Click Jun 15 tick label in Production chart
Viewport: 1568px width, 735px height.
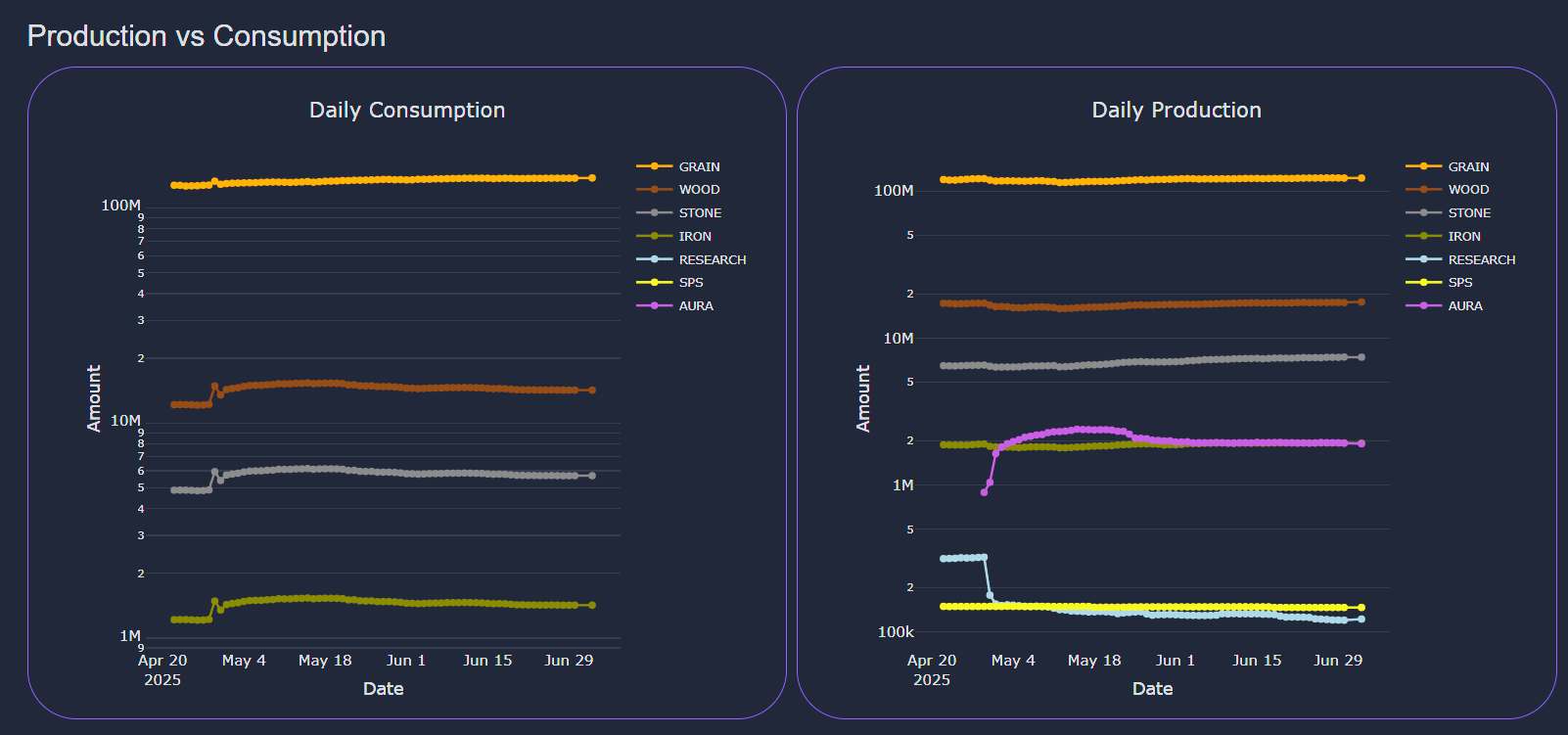coord(1257,661)
